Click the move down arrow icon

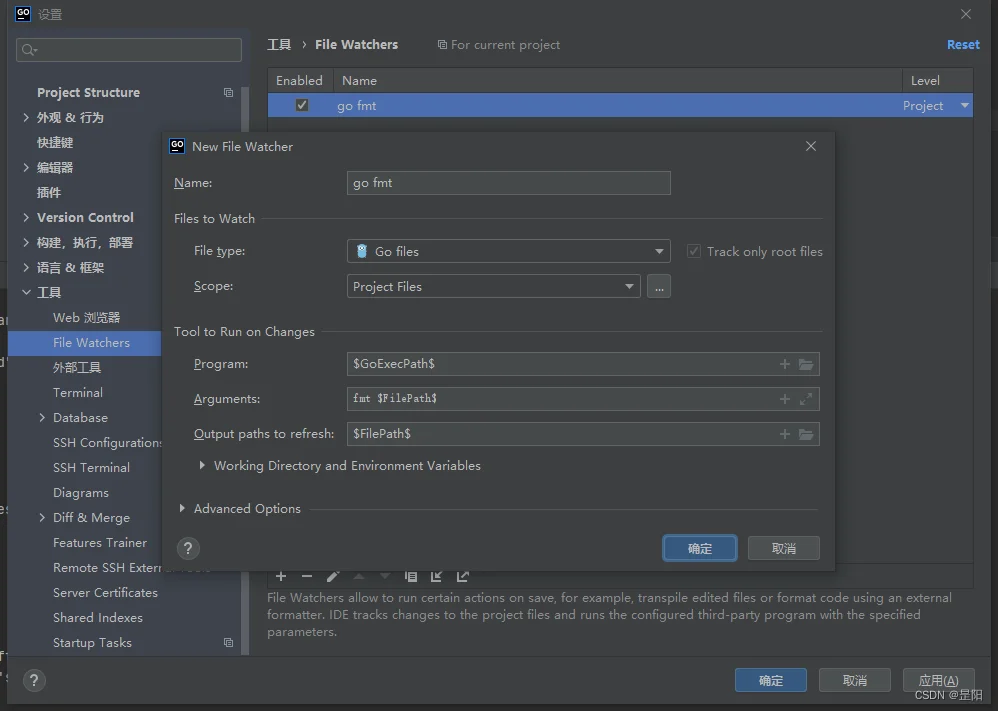click(x=385, y=576)
